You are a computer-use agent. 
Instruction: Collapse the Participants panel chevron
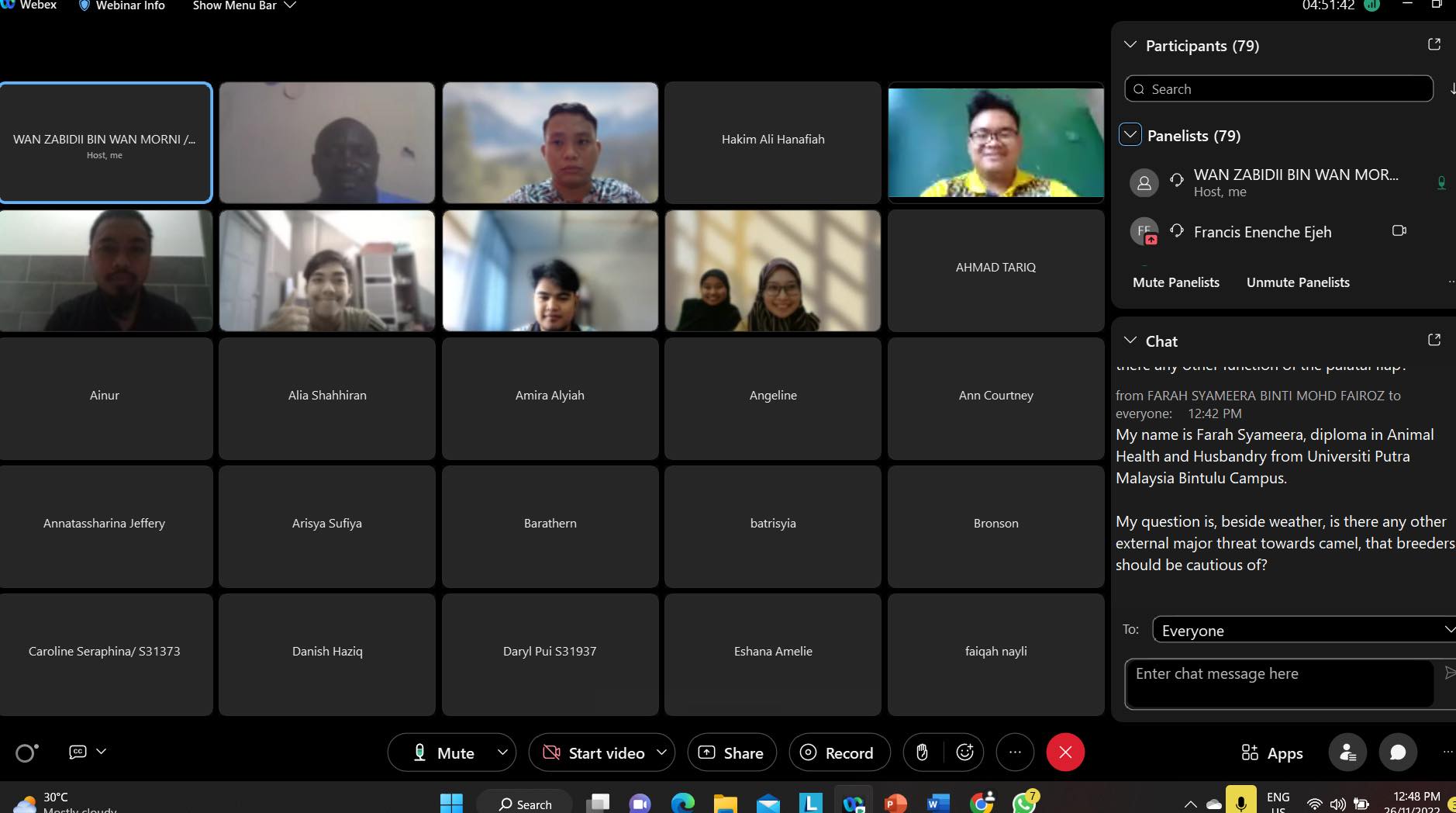click(1130, 45)
